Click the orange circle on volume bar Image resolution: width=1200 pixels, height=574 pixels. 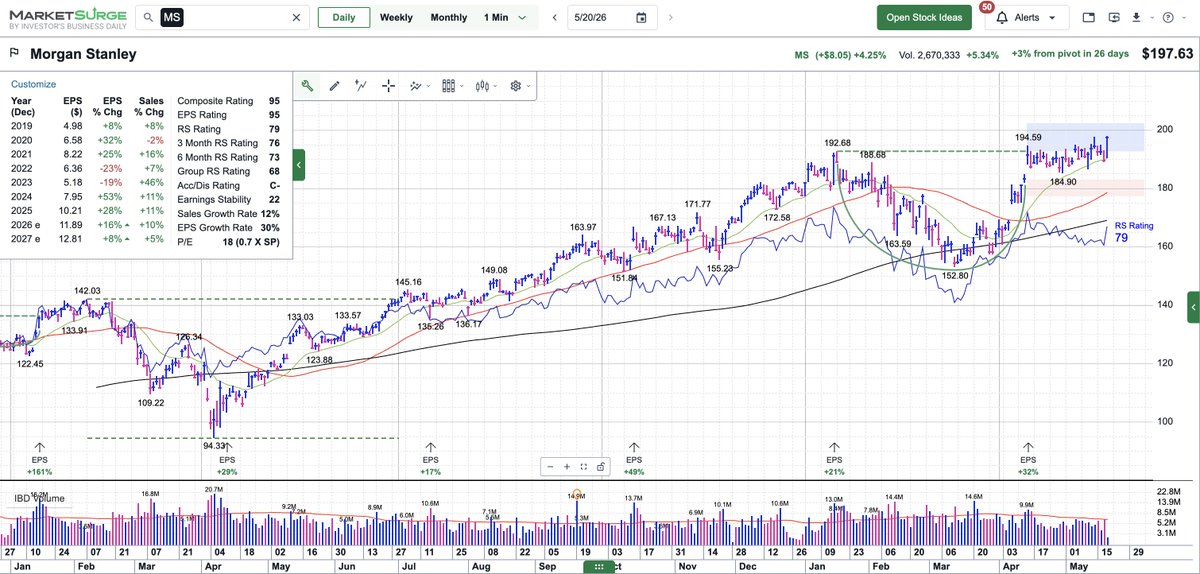click(x=576, y=494)
